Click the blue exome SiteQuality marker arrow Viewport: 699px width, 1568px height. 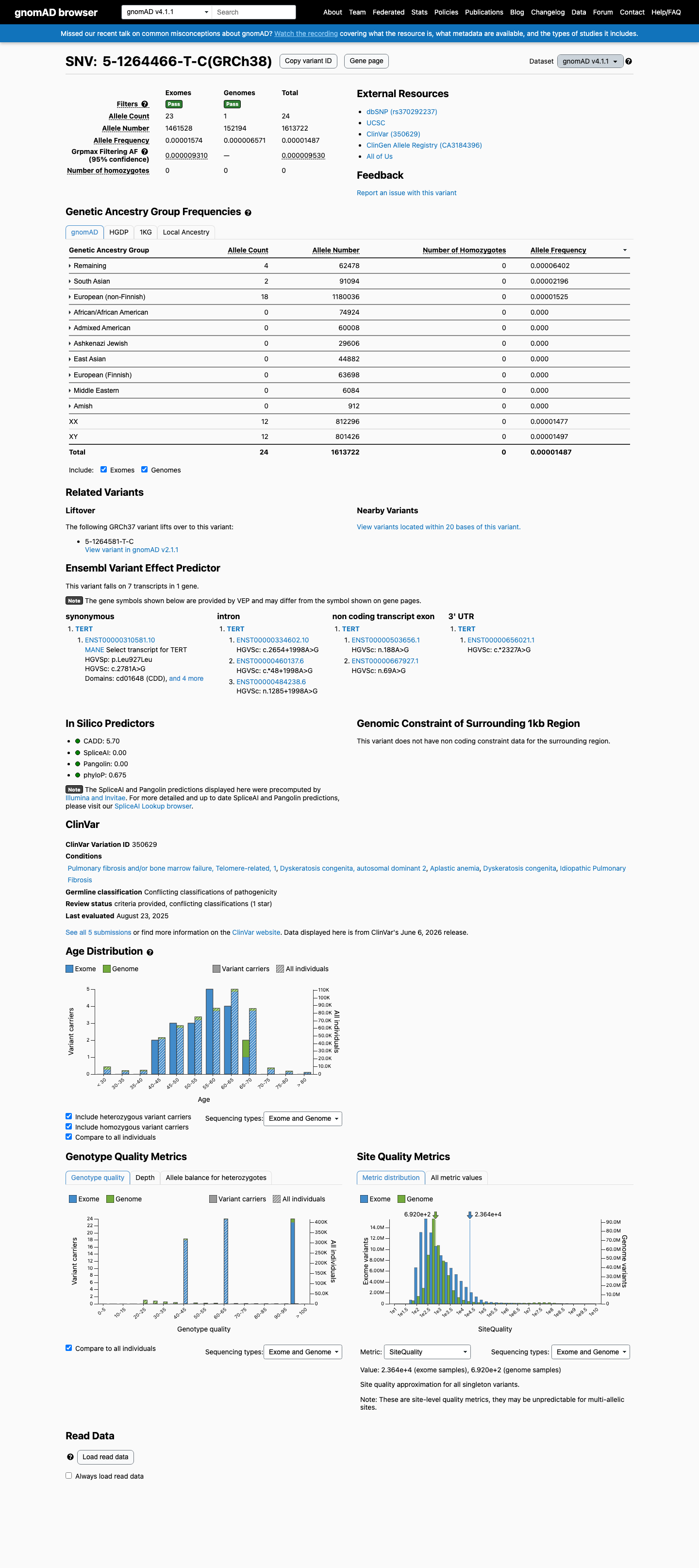click(470, 1214)
